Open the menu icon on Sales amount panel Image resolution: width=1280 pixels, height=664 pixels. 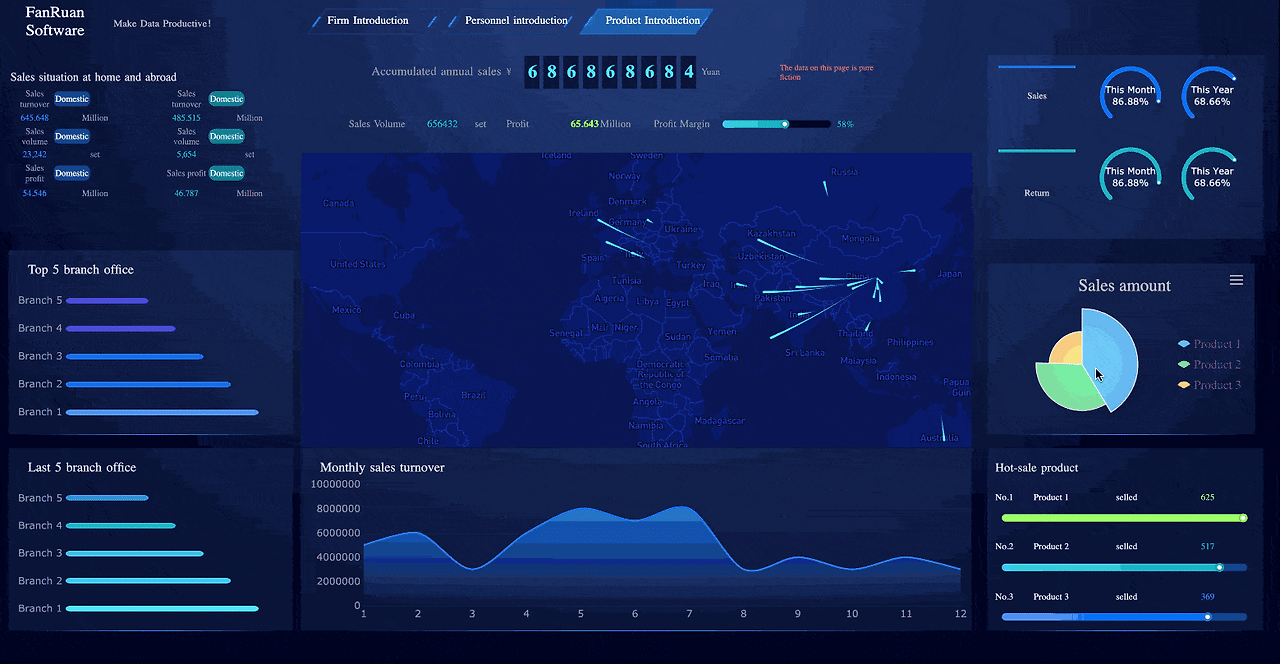[1236, 280]
